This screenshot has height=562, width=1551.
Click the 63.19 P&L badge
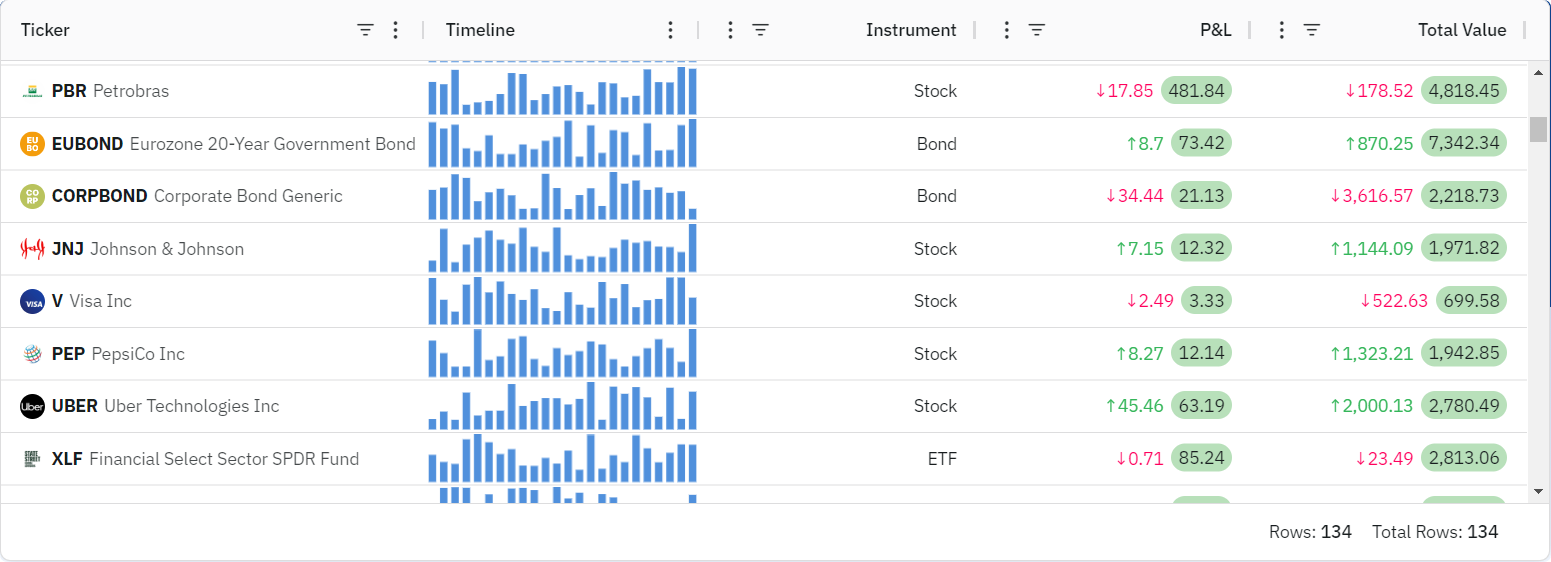pos(1201,406)
